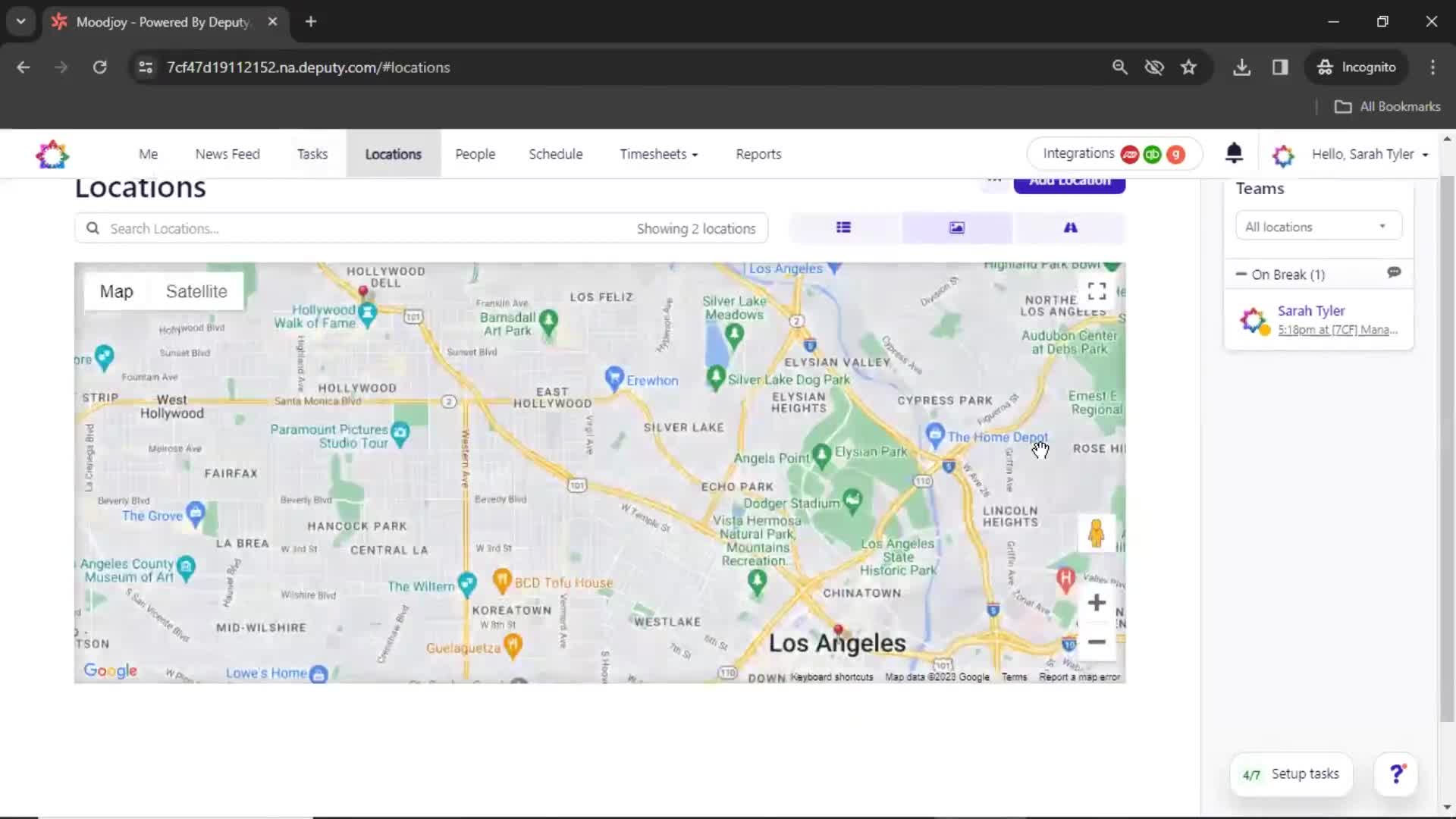
Task: Open the Reports page
Action: click(758, 154)
